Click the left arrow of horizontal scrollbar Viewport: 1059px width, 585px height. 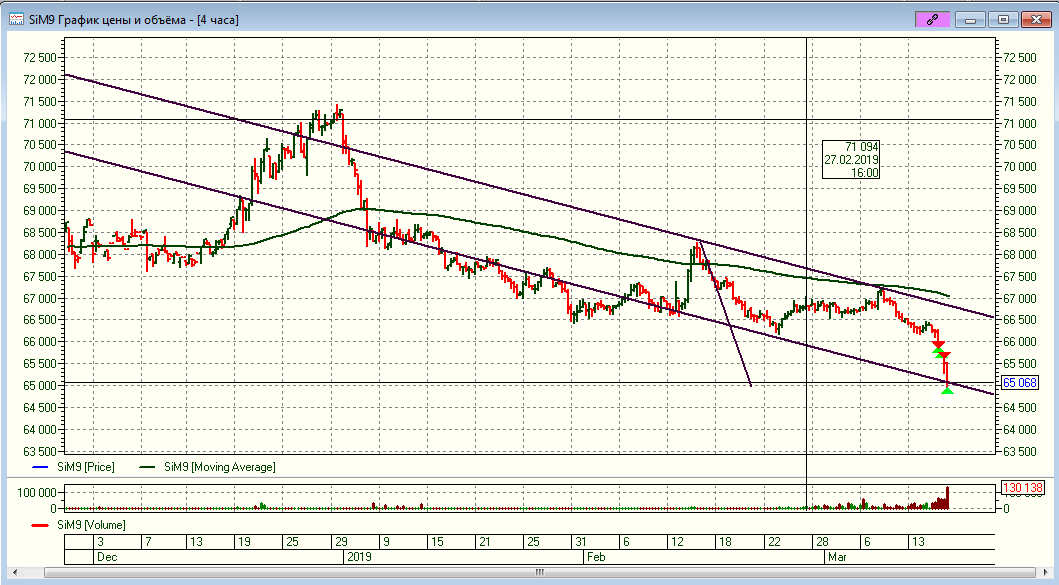pyautogui.click(x=52, y=573)
